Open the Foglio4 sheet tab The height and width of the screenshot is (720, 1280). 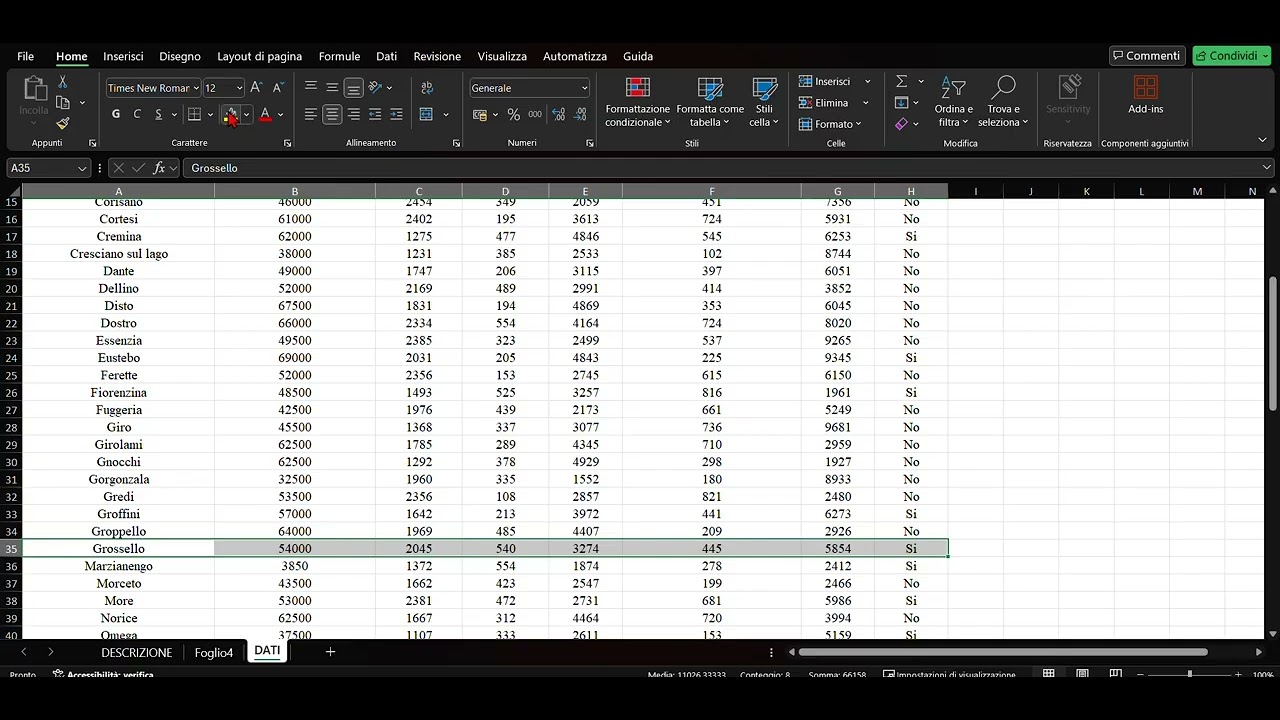click(214, 652)
